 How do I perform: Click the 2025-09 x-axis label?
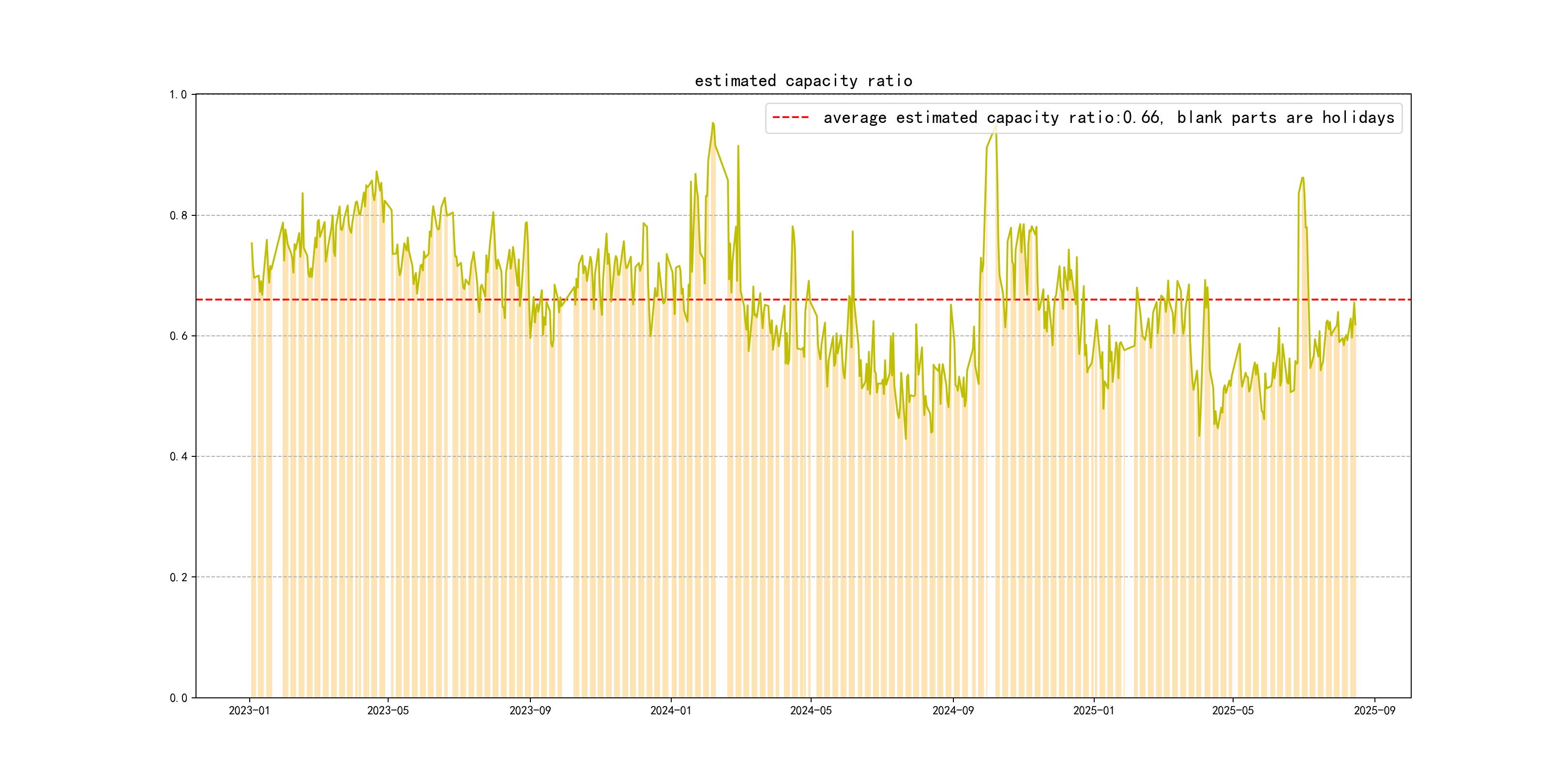click(x=1374, y=711)
